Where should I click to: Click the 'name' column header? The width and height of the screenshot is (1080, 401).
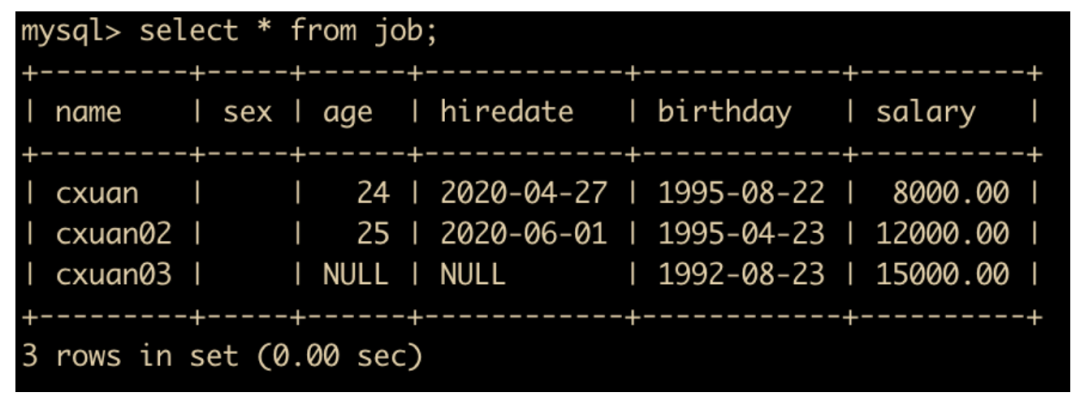(89, 112)
